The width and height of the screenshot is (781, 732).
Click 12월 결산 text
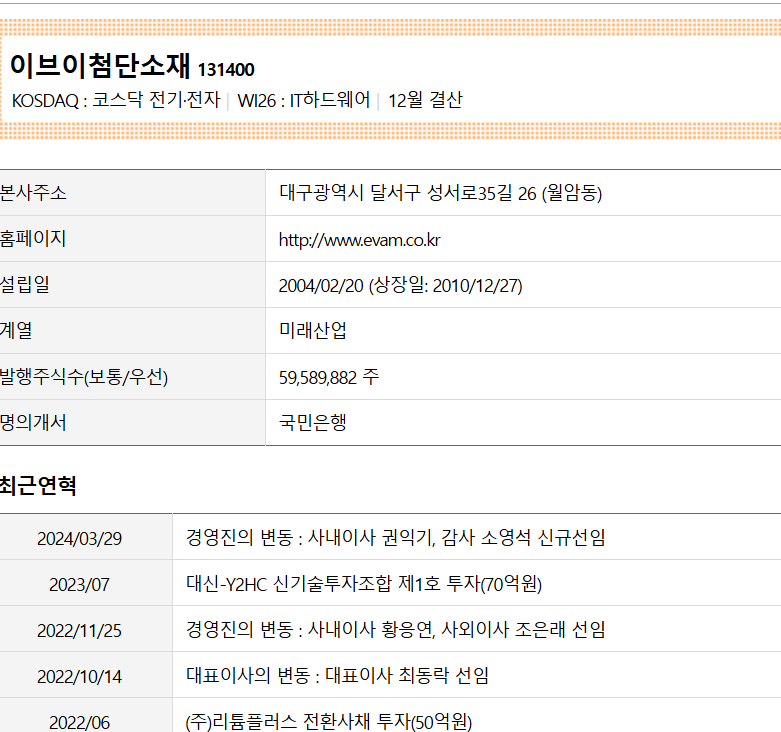click(425, 100)
